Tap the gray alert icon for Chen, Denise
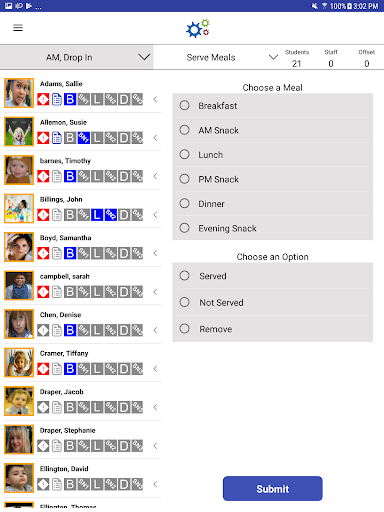This screenshot has height=512, width=384. tap(43, 330)
